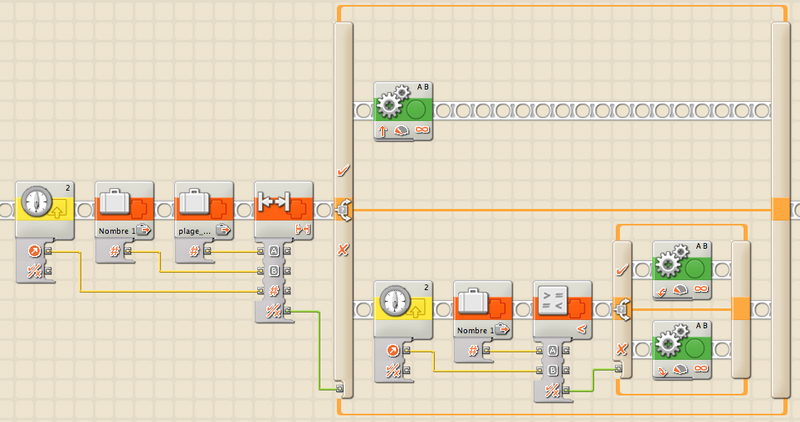Click the nested switch's false X mark

[622, 347]
